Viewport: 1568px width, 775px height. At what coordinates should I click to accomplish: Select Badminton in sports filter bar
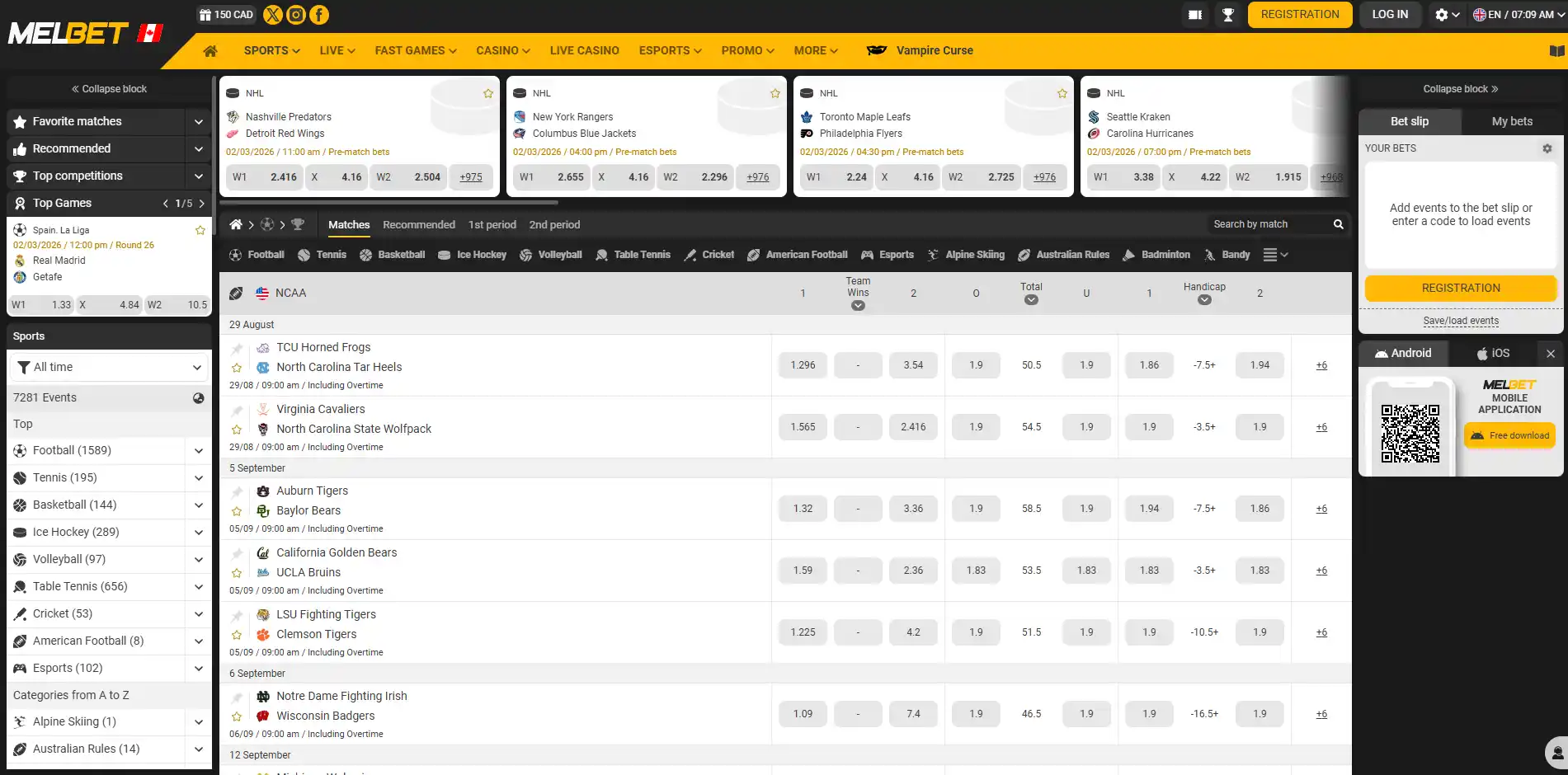pyautogui.click(x=1156, y=255)
